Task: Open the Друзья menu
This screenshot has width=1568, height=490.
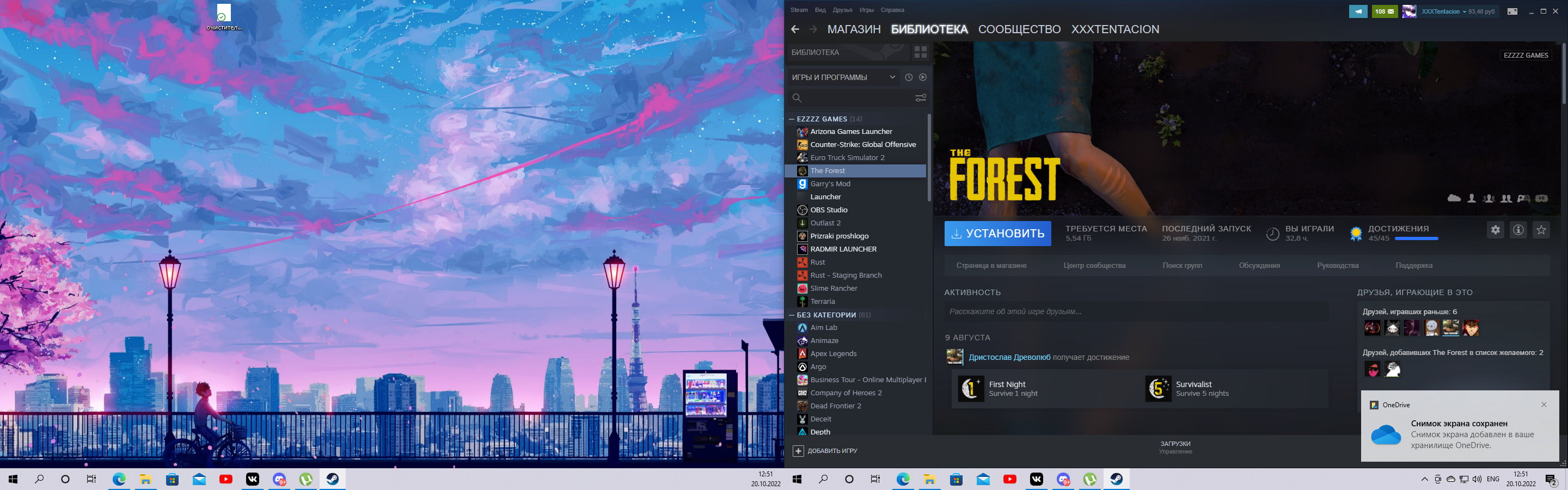Action: pyautogui.click(x=842, y=10)
